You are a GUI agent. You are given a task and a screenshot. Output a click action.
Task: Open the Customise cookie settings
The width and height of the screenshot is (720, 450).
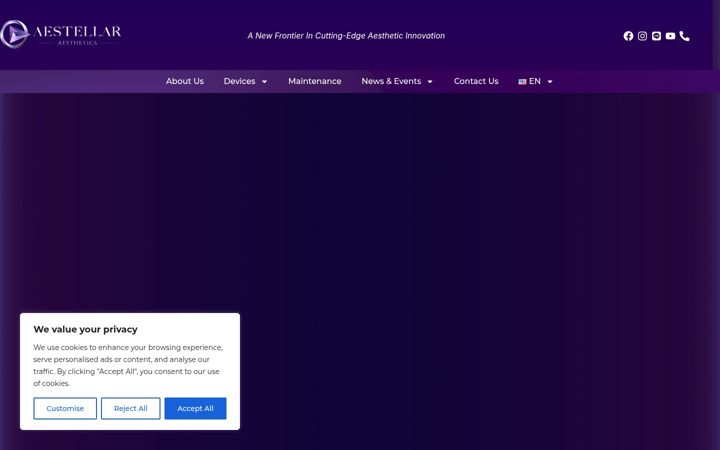pos(65,408)
